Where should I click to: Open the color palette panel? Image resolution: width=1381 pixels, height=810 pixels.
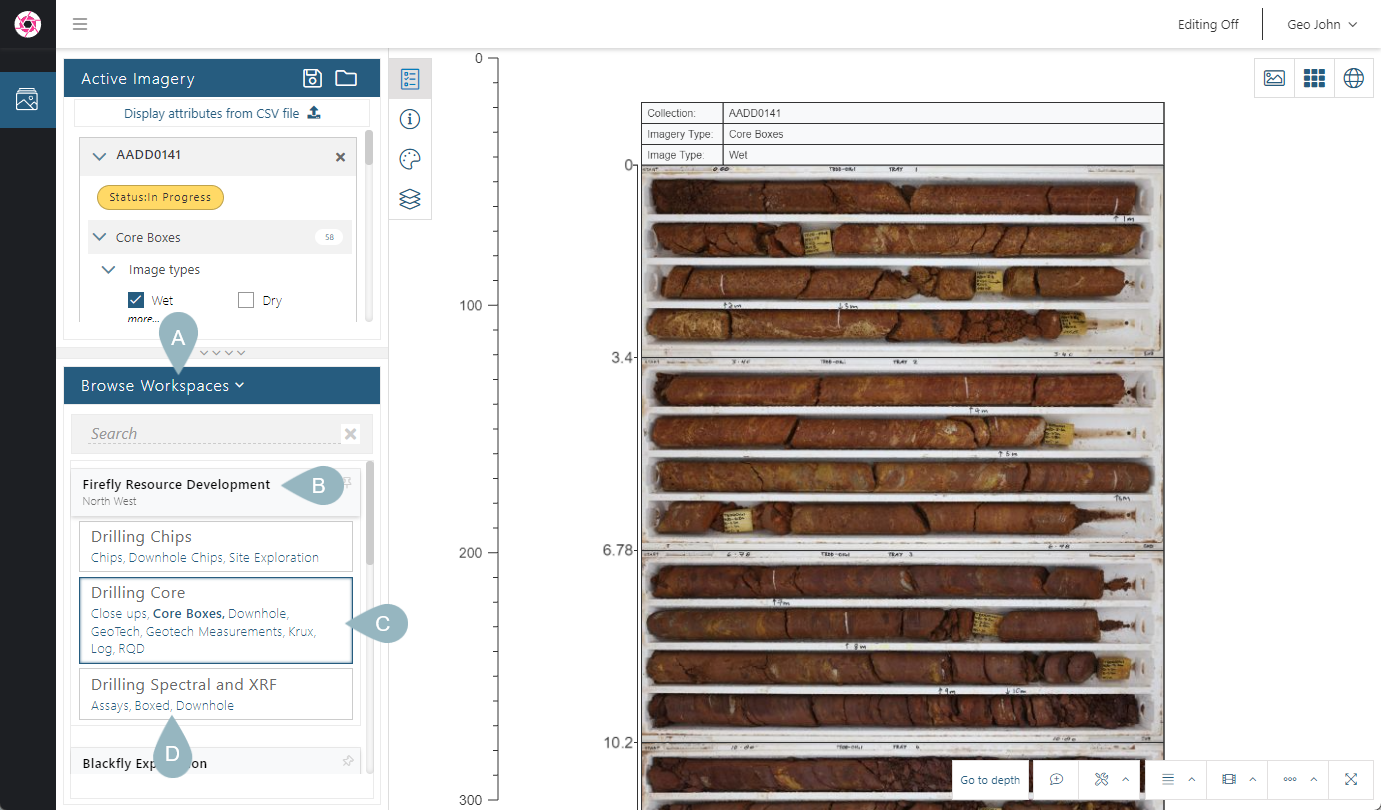pyautogui.click(x=410, y=159)
